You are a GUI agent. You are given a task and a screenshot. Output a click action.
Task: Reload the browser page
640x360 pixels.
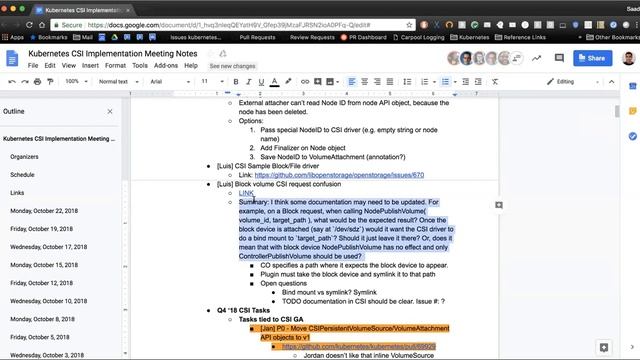click(x=29, y=25)
